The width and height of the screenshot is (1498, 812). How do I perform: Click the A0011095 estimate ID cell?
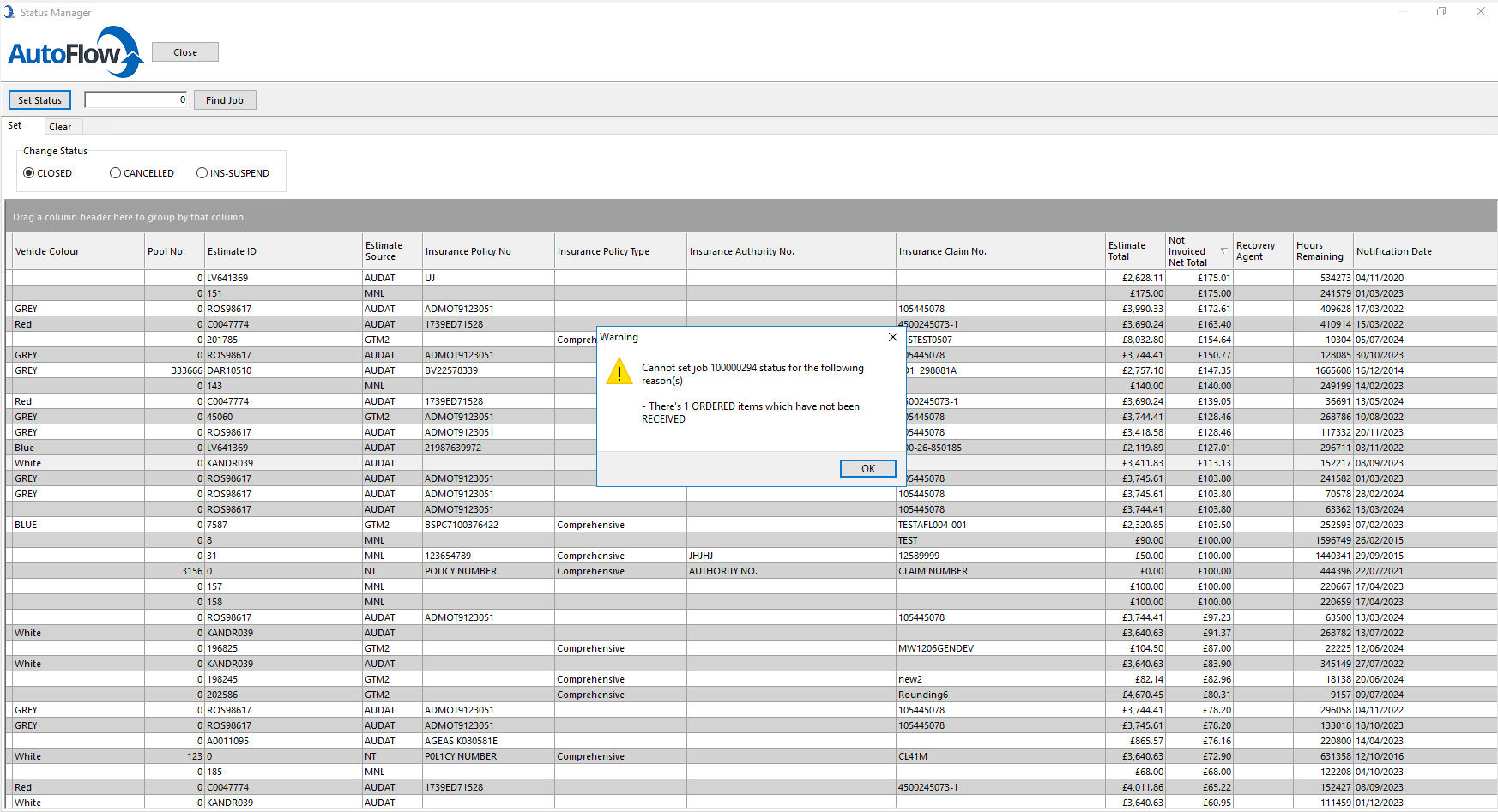[x=283, y=741]
